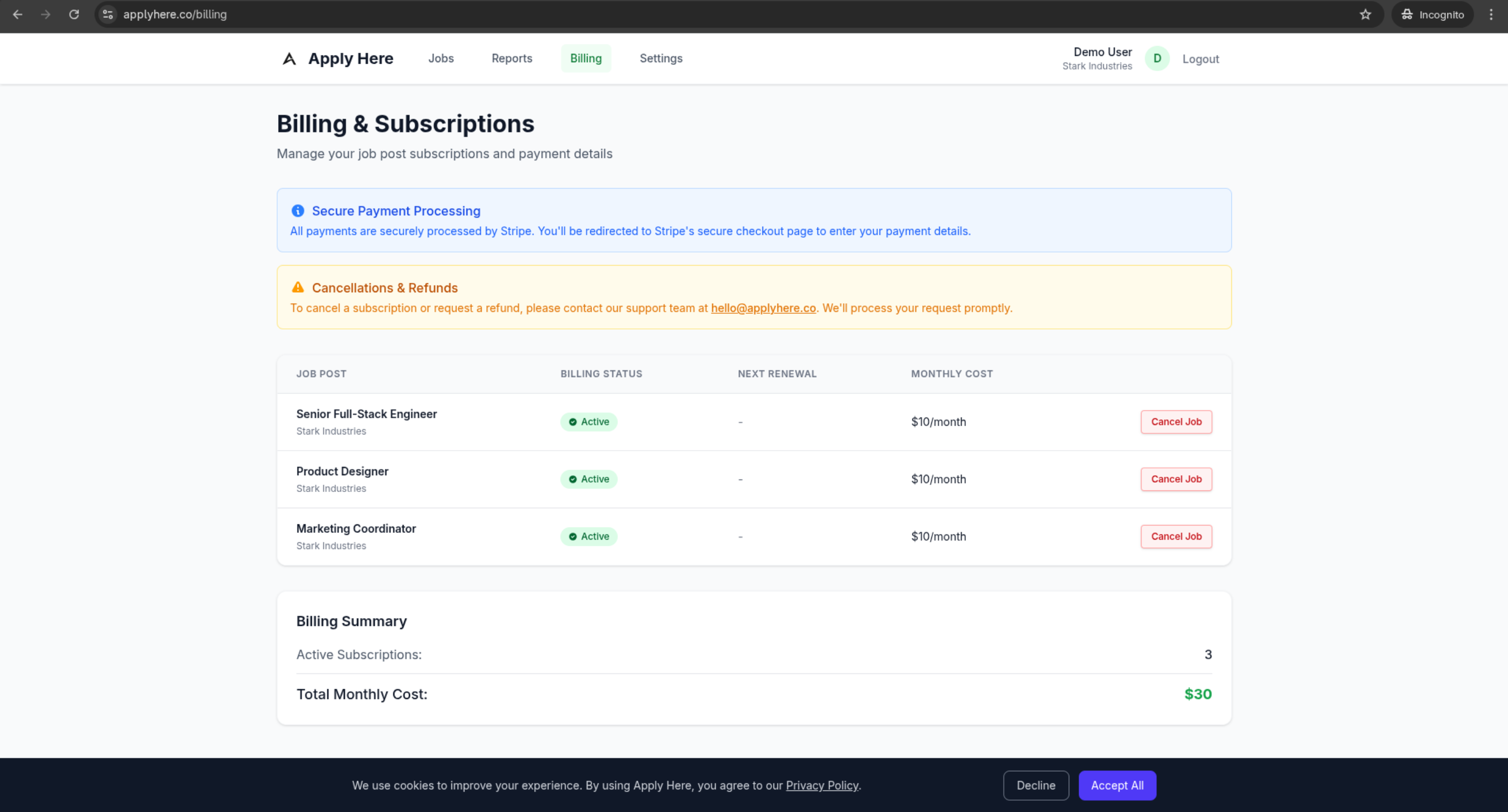Viewport: 1508px width, 812px height.
Task: Go to the Settings tab
Action: [x=660, y=59]
